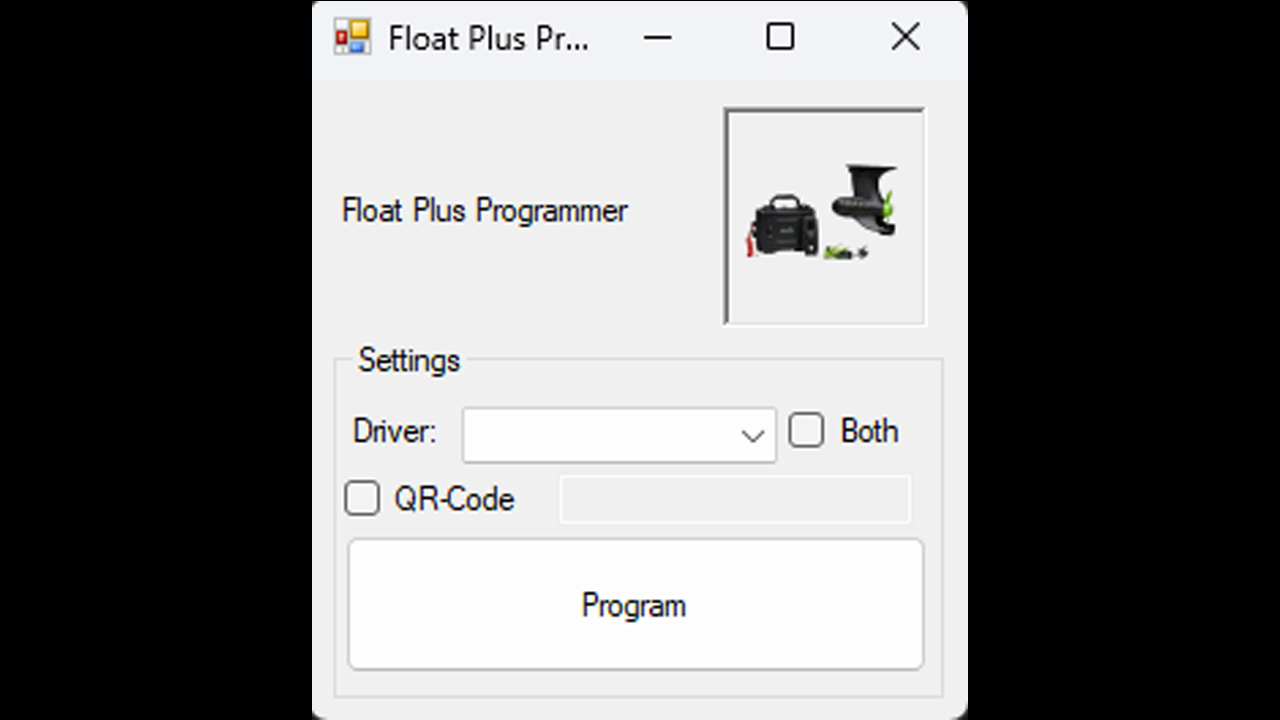Tick the QR-Code checkbox

(x=362, y=498)
